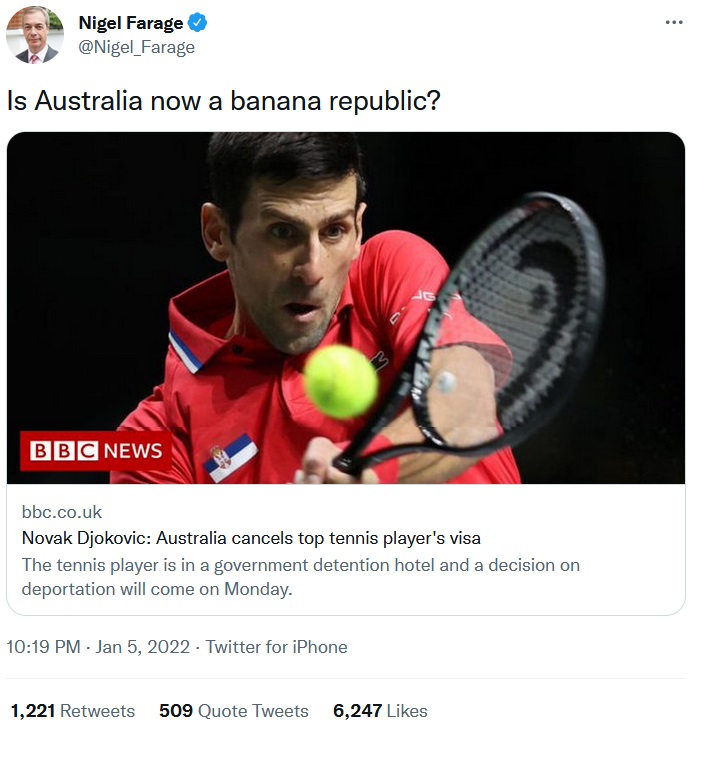Screen dimensions: 705x767
Task: Open the bbc.co.uk domain link
Action: pos(62,512)
